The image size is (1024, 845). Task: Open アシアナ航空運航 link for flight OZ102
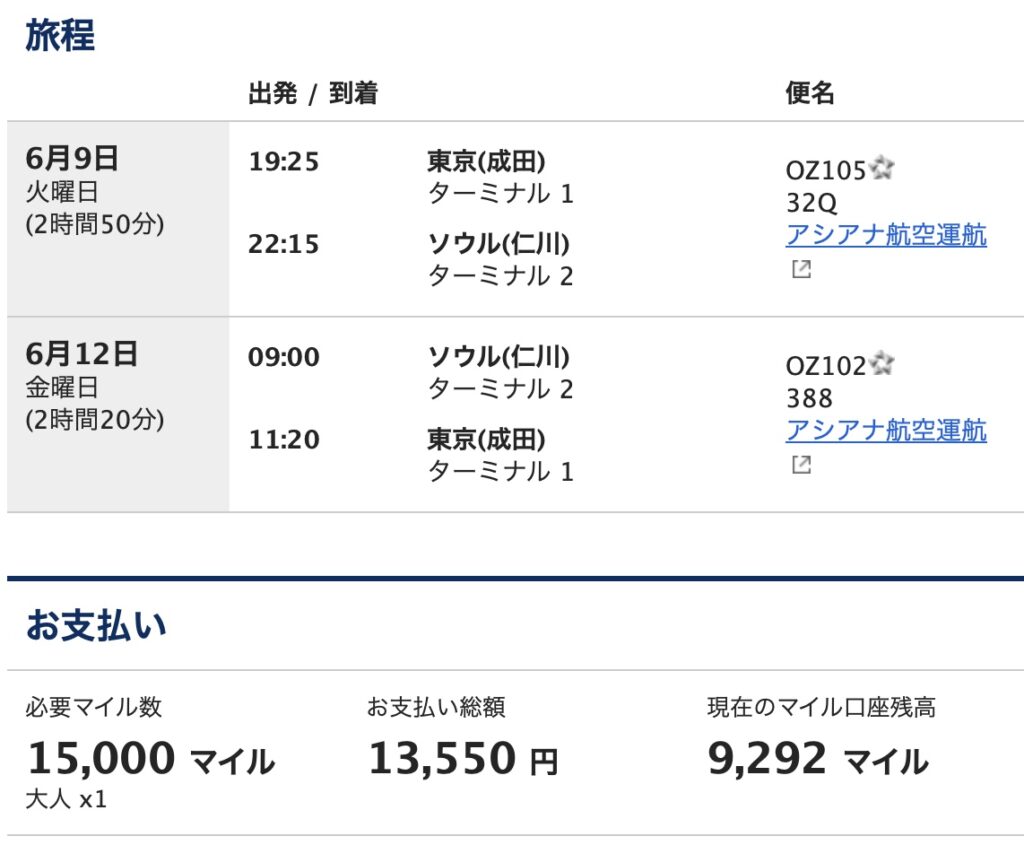point(886,431)
